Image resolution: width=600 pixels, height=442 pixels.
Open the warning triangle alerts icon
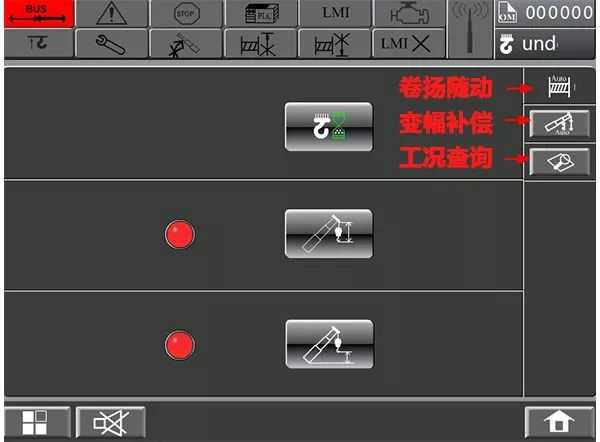pos(111,13)
